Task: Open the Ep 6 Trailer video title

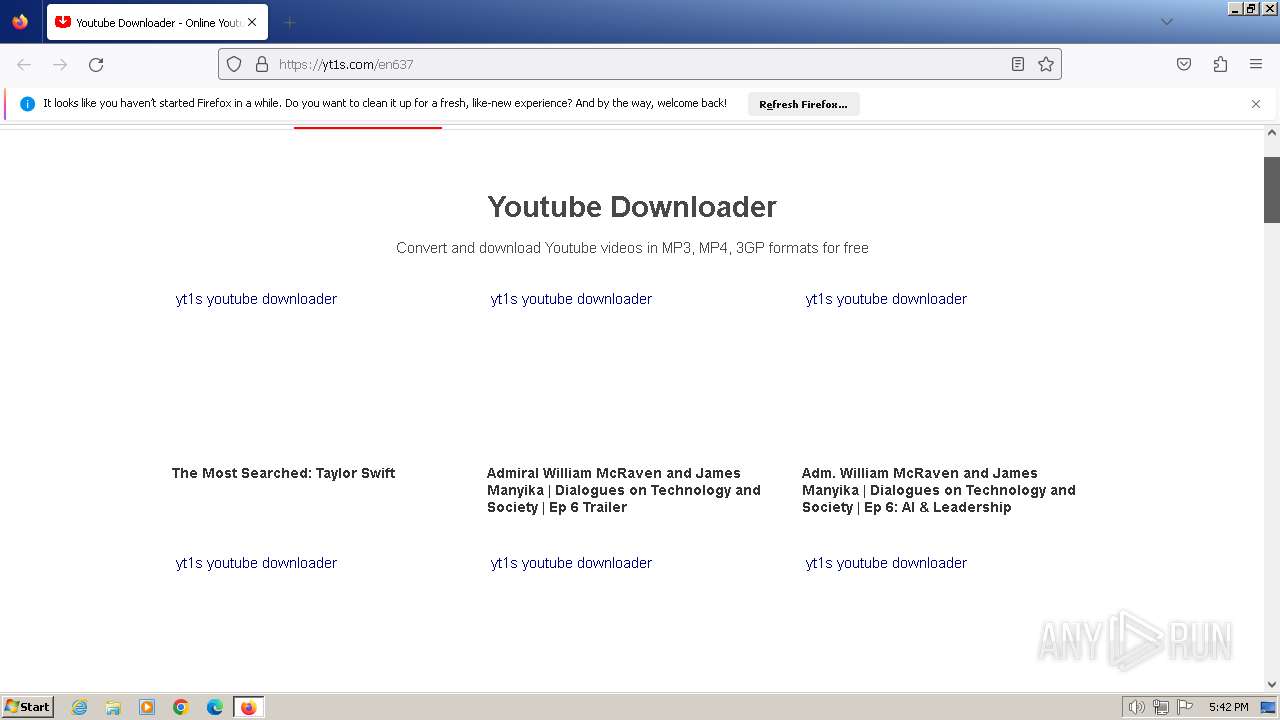Action: point(624,490)
